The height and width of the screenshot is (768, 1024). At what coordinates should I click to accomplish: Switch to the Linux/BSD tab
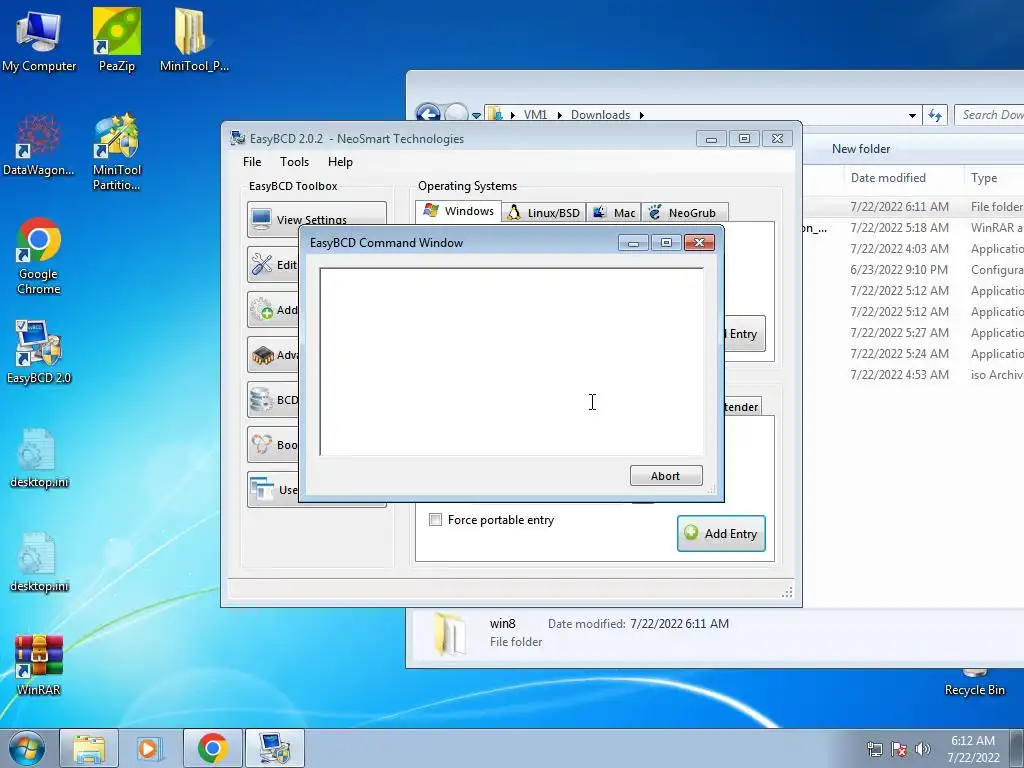click(544, 213)
